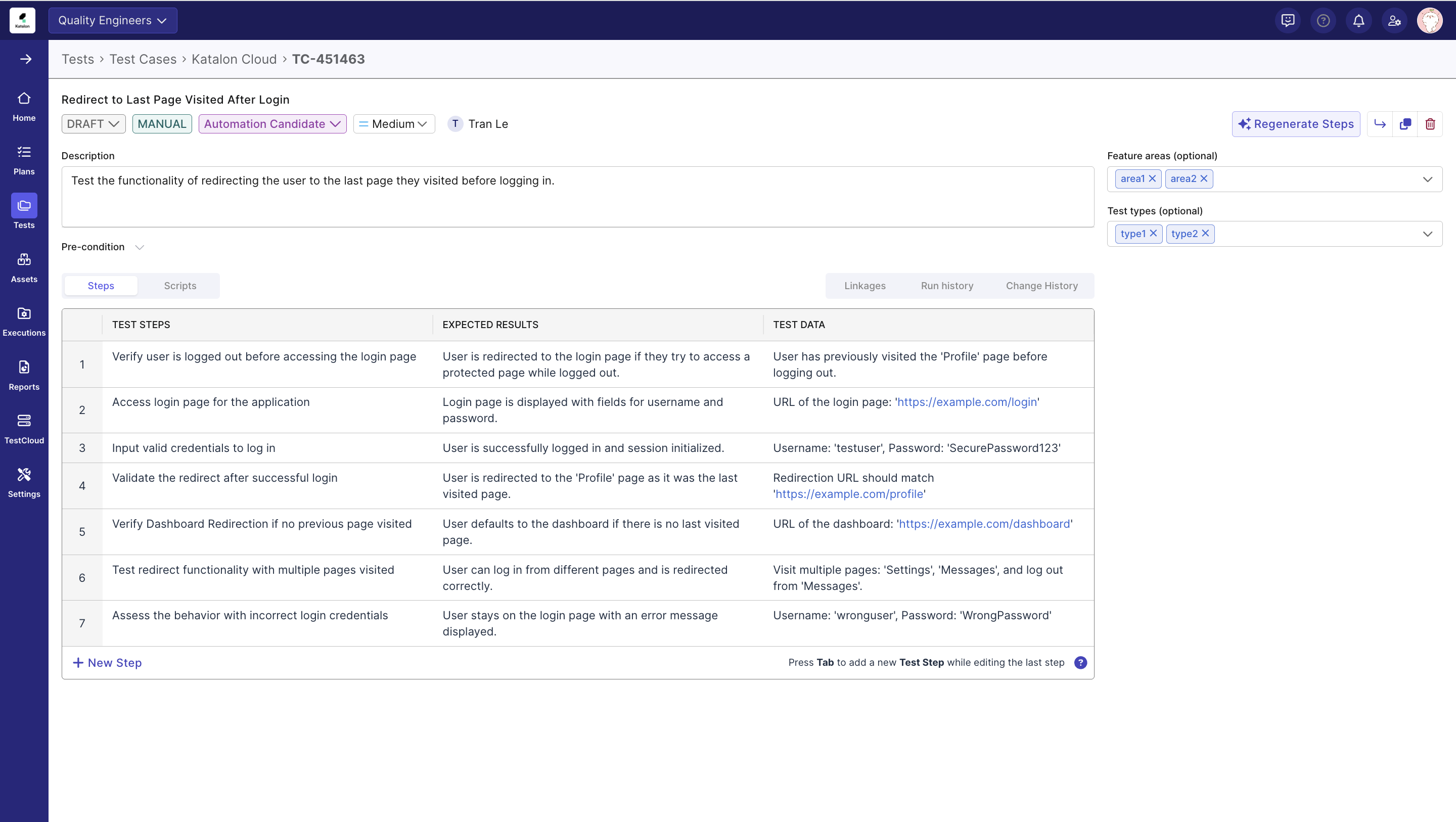Viewport: 1456px width, 822px height.
Task: Open Assets in the sidebar
Action: (x=24, y=268)
